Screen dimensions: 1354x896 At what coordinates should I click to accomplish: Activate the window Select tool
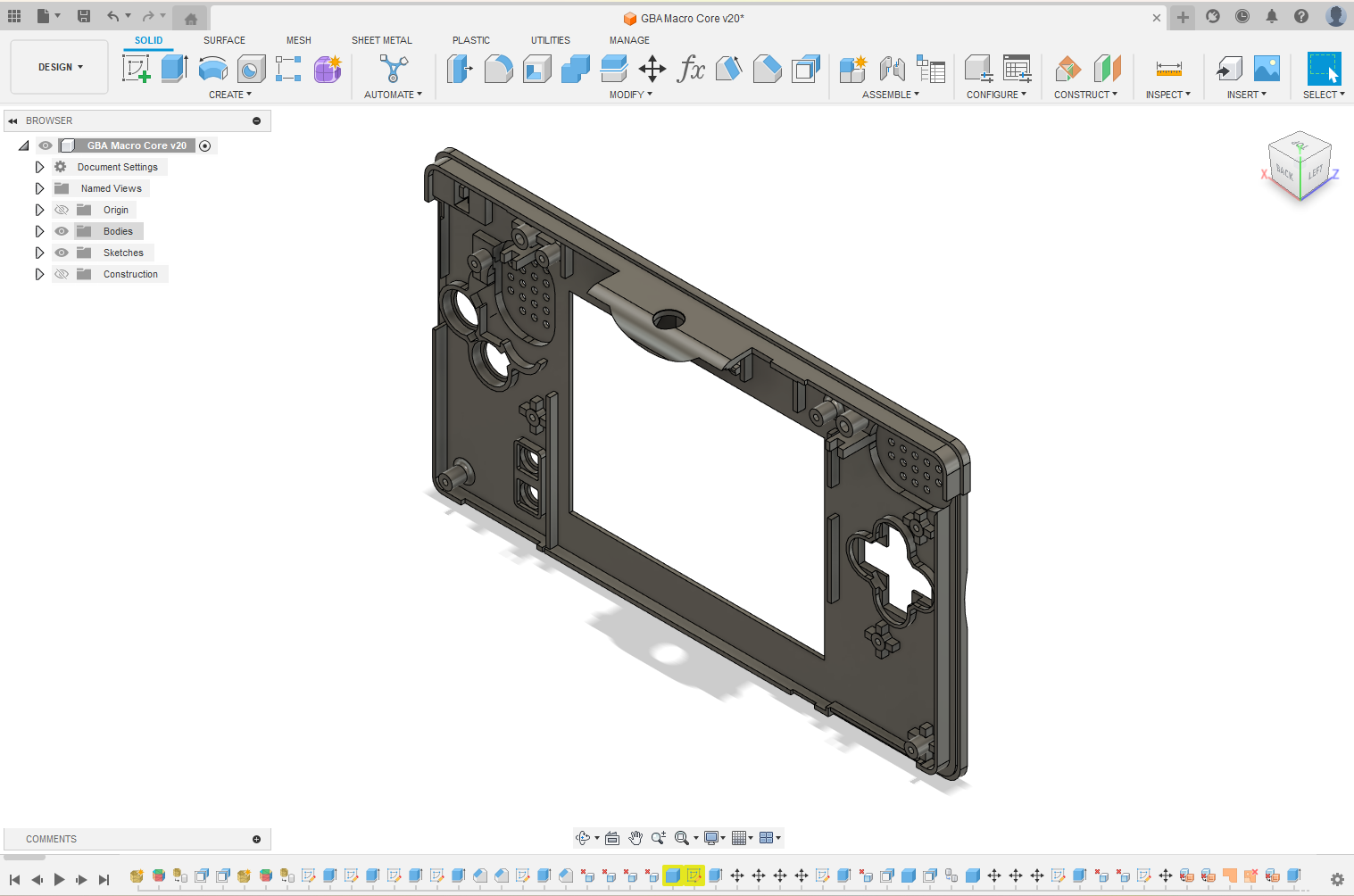pyautogui.click(x=1324, y=69)
